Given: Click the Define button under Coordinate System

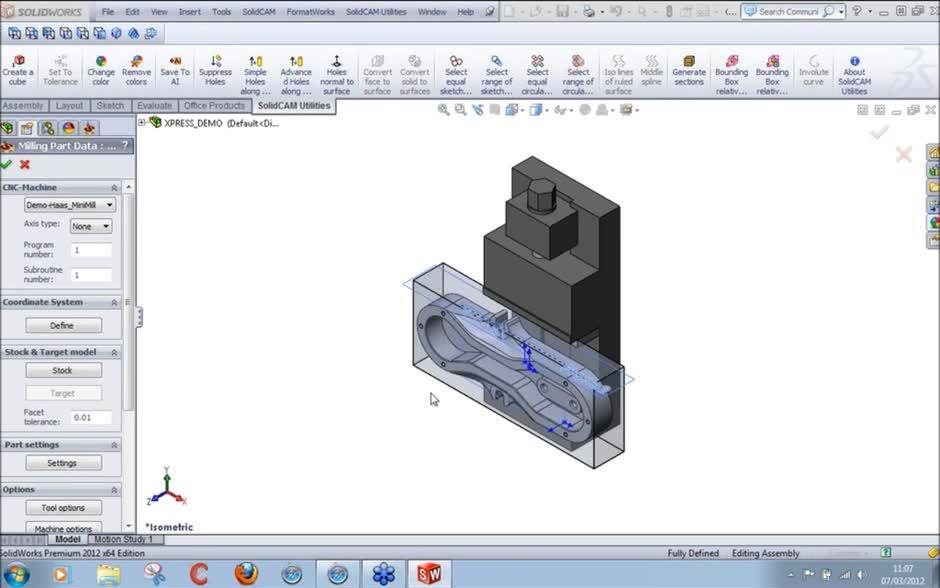Looking at the screenshot, I should point(62,325).
